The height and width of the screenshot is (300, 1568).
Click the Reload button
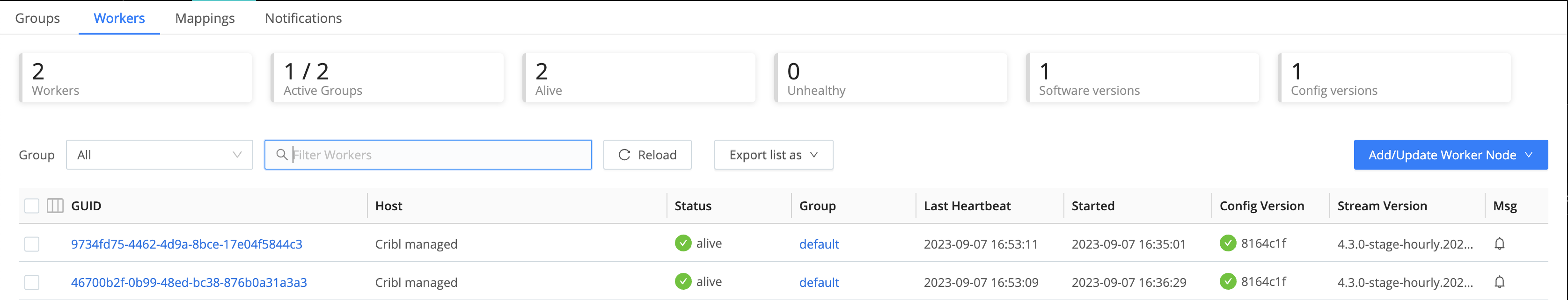647,155
